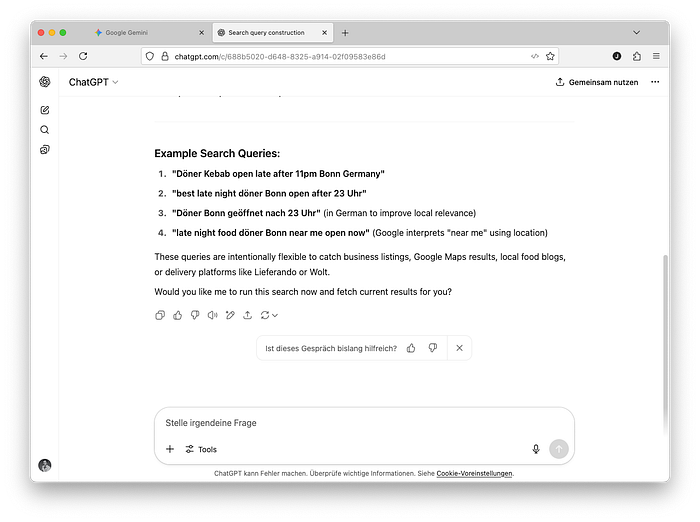
Task: Click query 'best late night döner Bonn'
Action: (269, 193)
